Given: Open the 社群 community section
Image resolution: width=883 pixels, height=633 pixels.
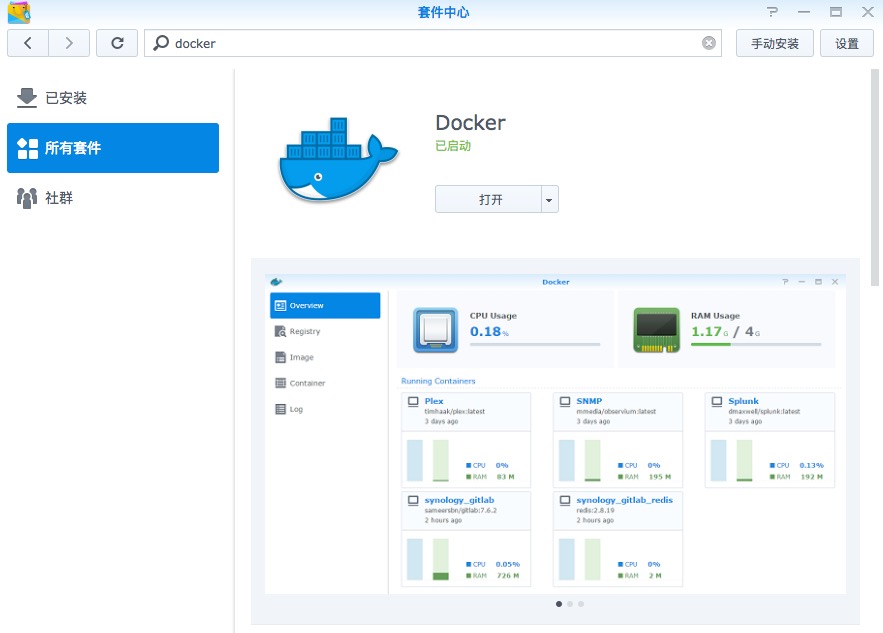Looking at the screenshot, I should 59,198.
